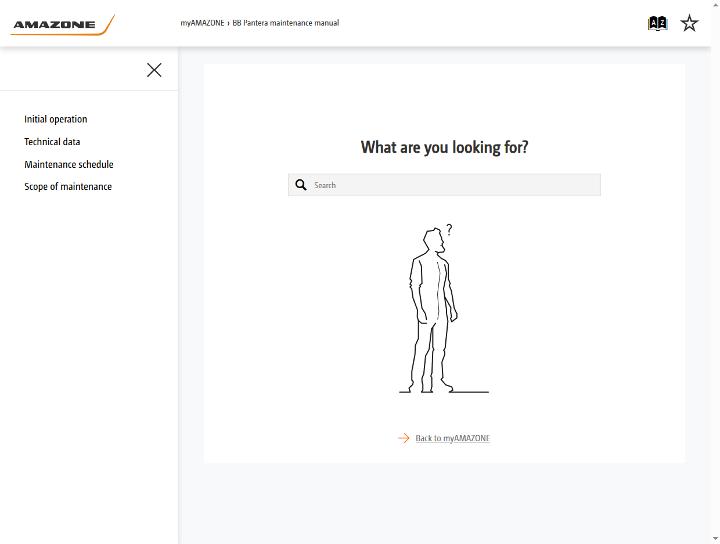Click the orange arrow beside Back link
This screenshot has height=544, width=720.
click(x=404, y=438)
